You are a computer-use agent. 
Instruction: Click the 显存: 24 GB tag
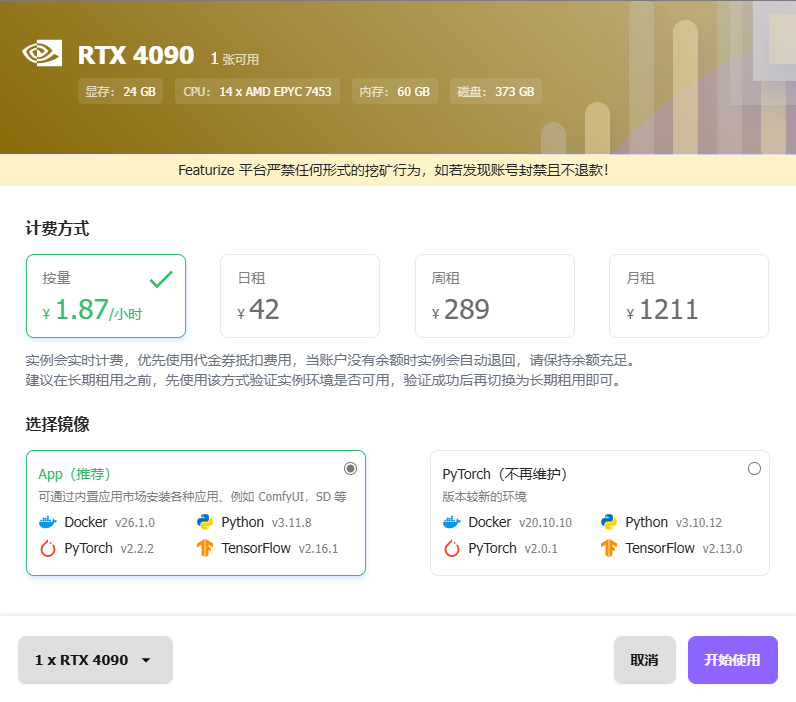pyautogui.click(x=120, y=91)
